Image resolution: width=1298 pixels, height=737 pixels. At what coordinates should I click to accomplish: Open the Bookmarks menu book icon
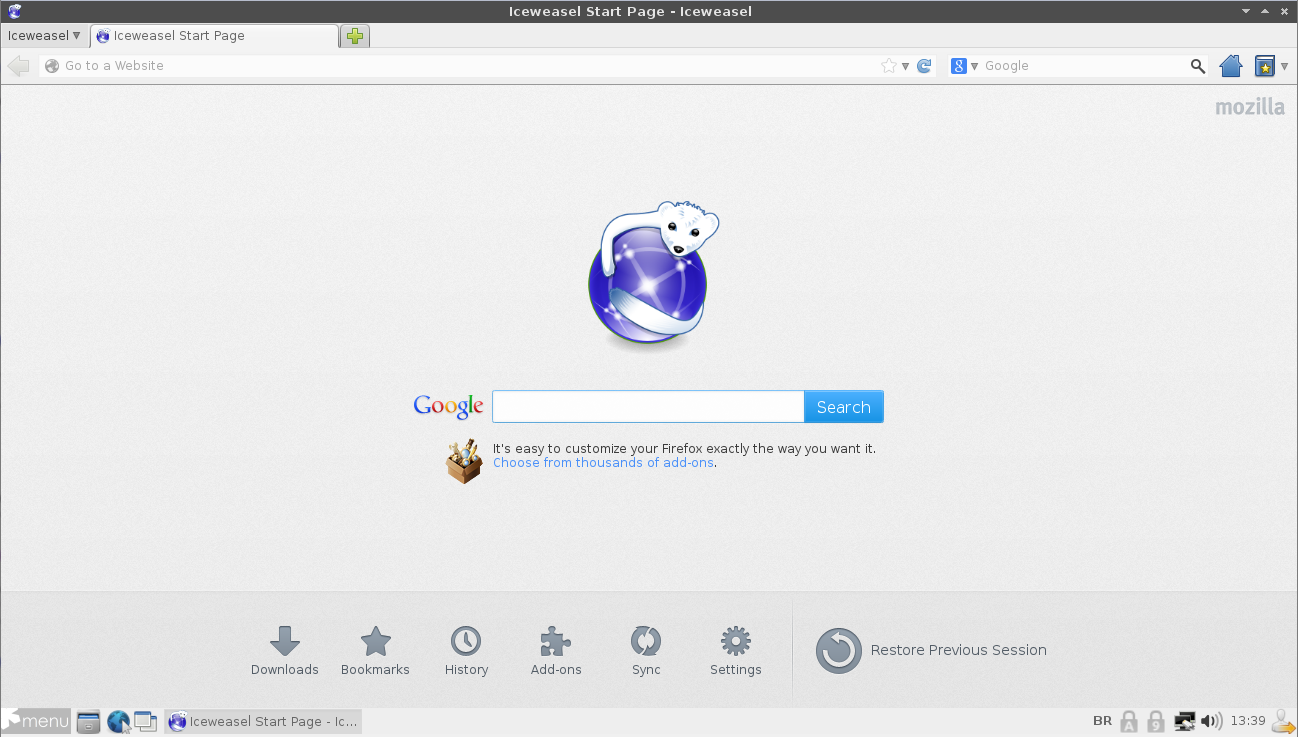(1265, 66)
